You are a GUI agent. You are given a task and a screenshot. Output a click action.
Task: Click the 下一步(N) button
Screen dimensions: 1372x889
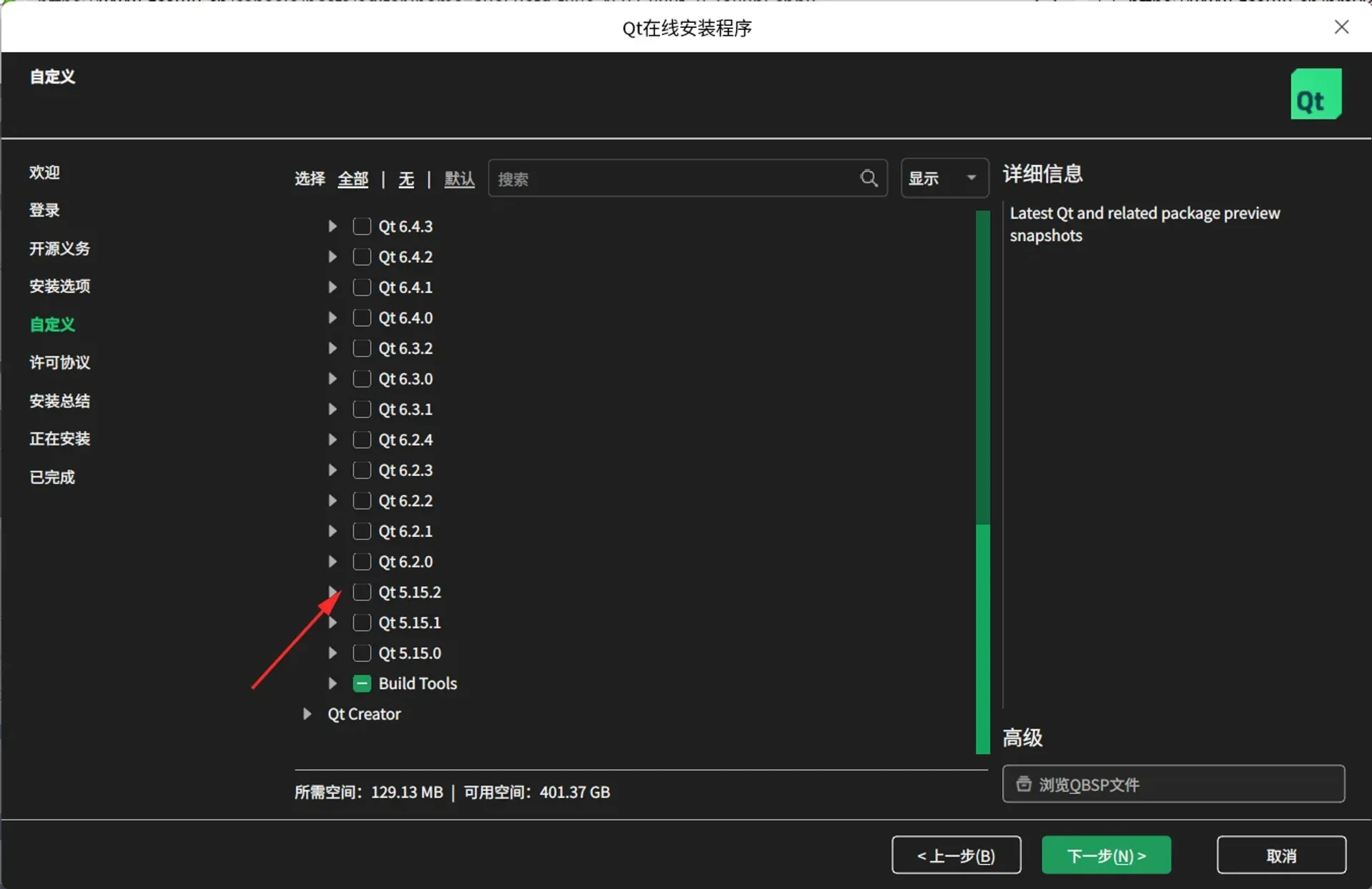point(1105,855)
